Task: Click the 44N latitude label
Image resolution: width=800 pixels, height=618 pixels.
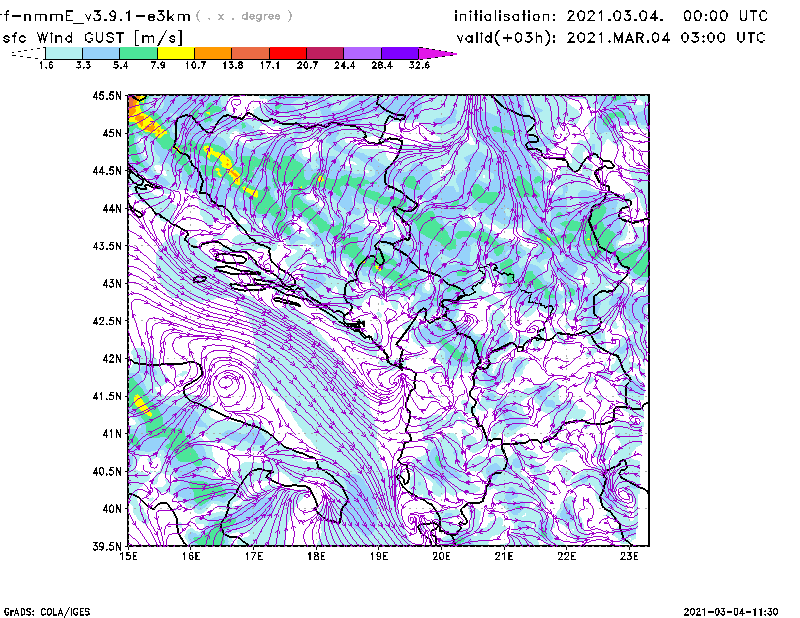Action: click(x=112, y=208)
